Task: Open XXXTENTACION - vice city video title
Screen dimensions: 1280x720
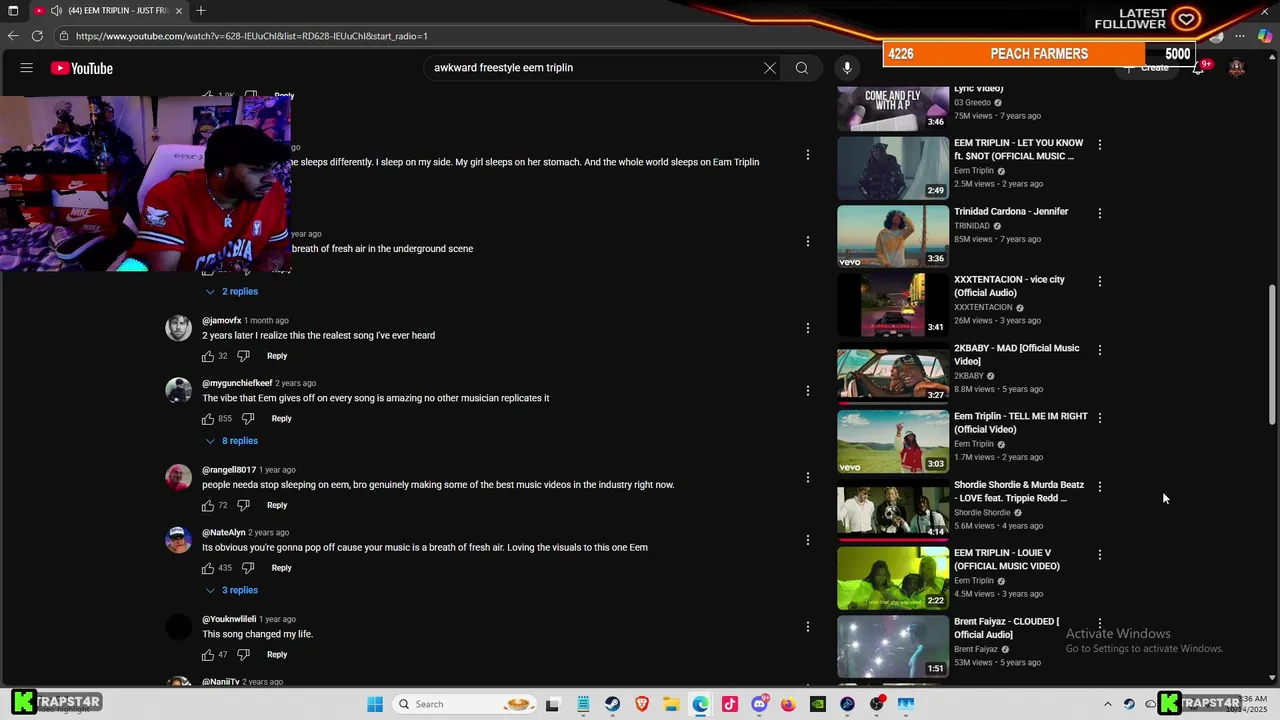Action: 1010,286
